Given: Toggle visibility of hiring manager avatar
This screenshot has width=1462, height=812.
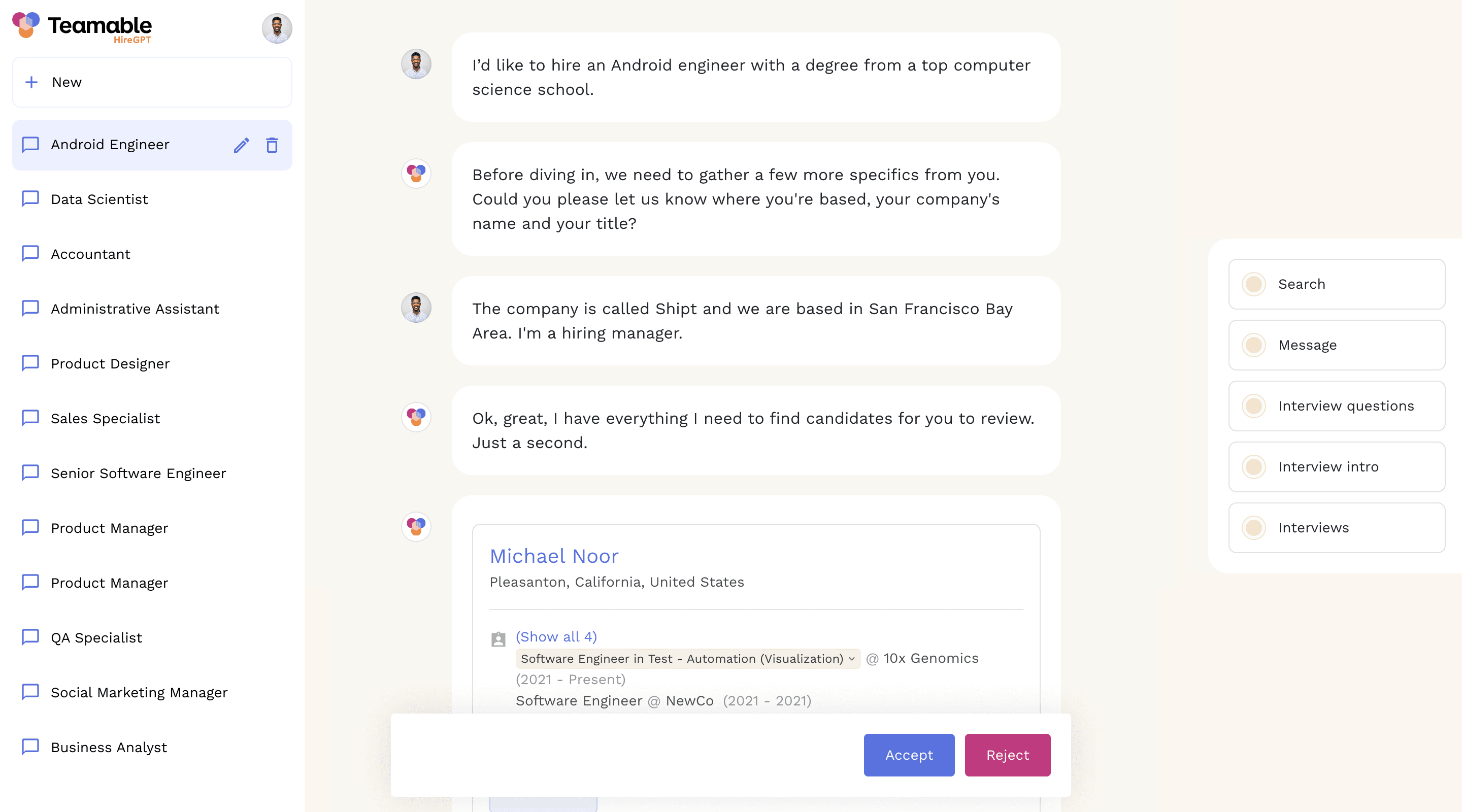Looking at the screenshot, I should pyautogui.click(x=277, y=27).
